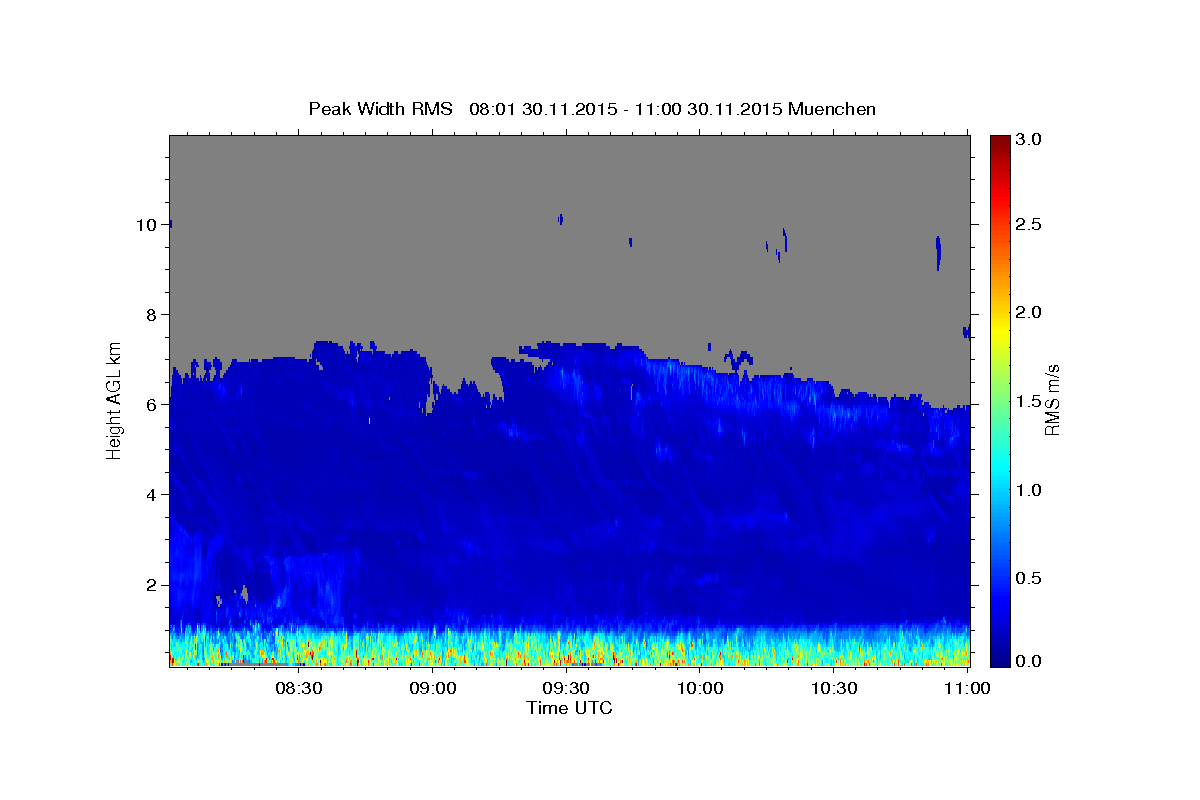Click the '10:30' time tick label

pyautogui.click(x=834, y=688)
